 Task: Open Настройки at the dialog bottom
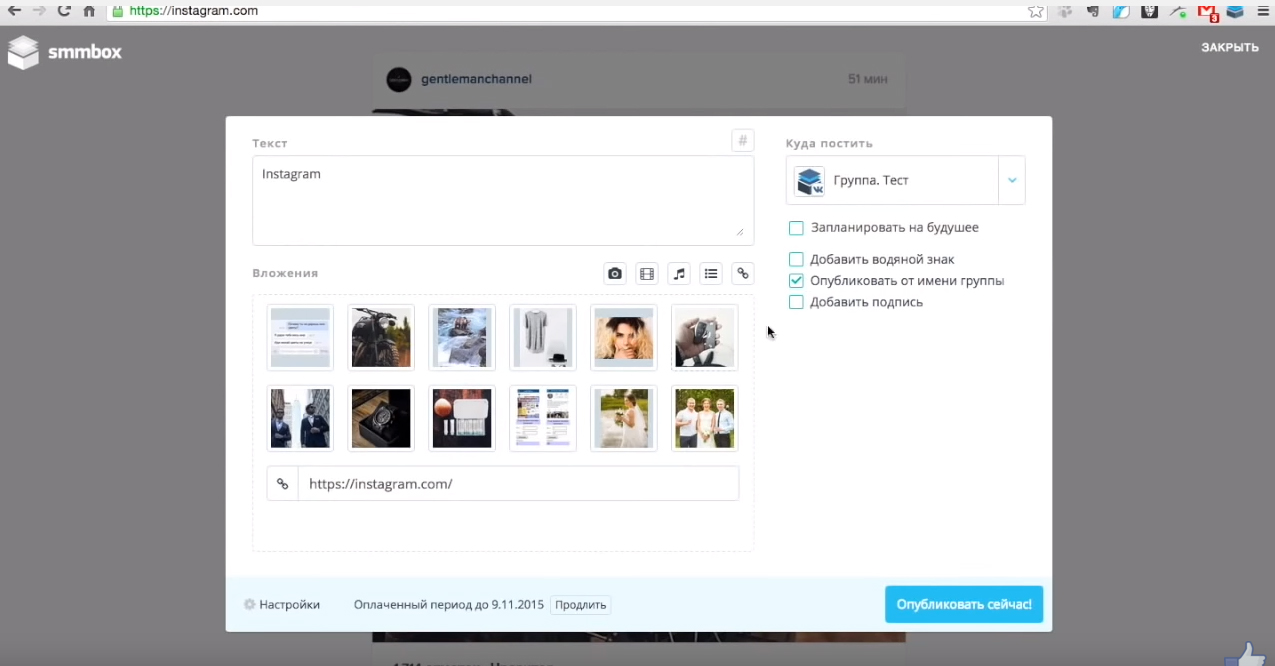[282, 605]
